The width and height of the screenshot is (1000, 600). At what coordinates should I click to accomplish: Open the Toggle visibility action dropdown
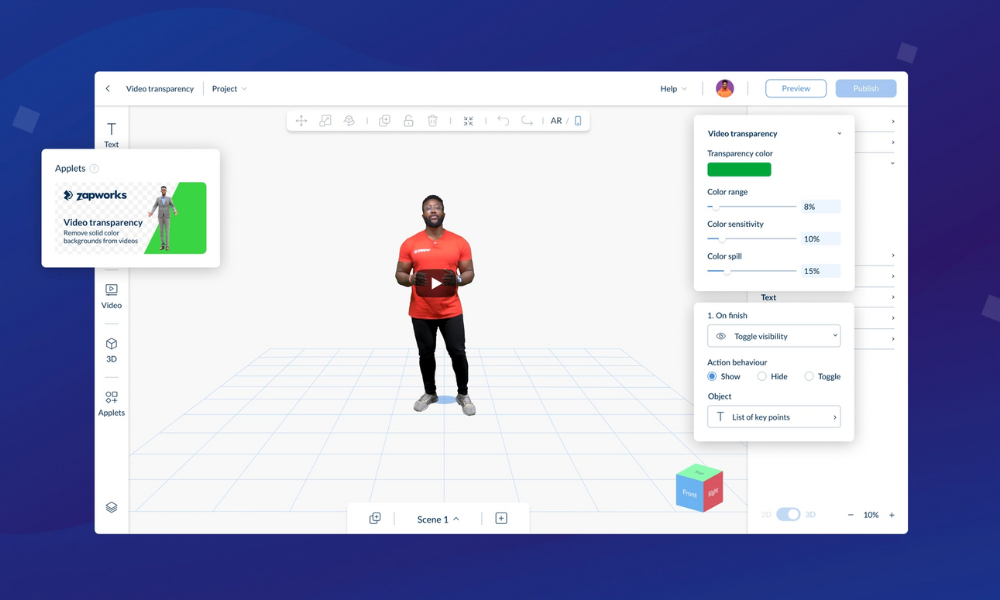774,336
